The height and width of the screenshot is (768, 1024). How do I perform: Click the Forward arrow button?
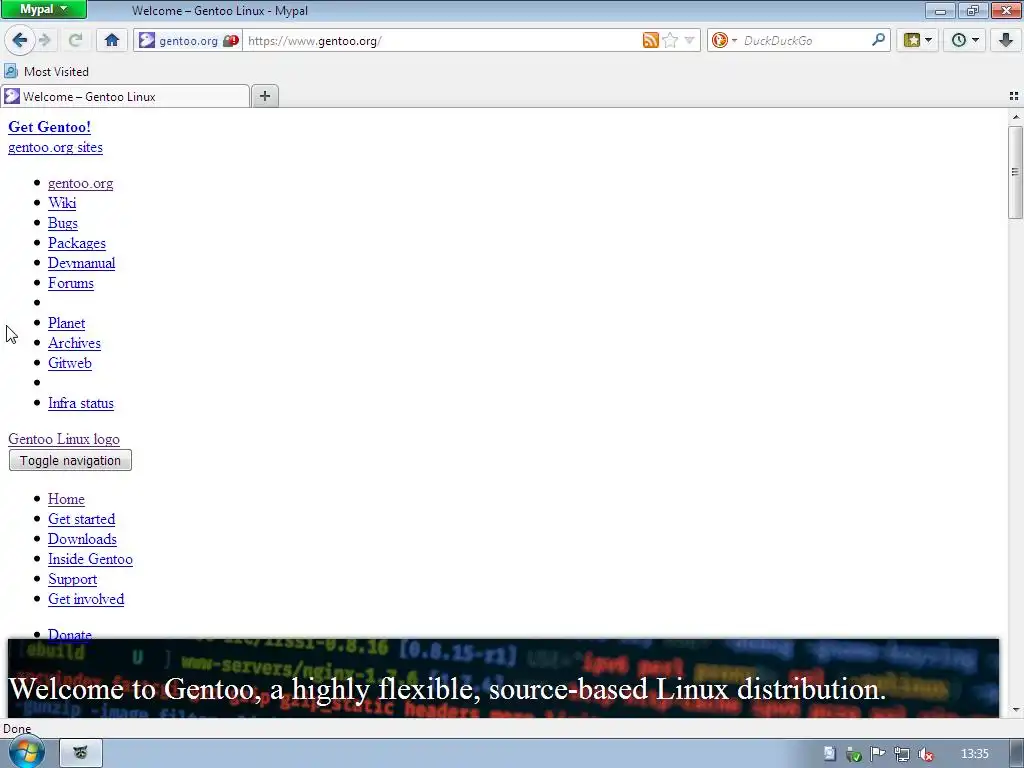coord(44,40)
